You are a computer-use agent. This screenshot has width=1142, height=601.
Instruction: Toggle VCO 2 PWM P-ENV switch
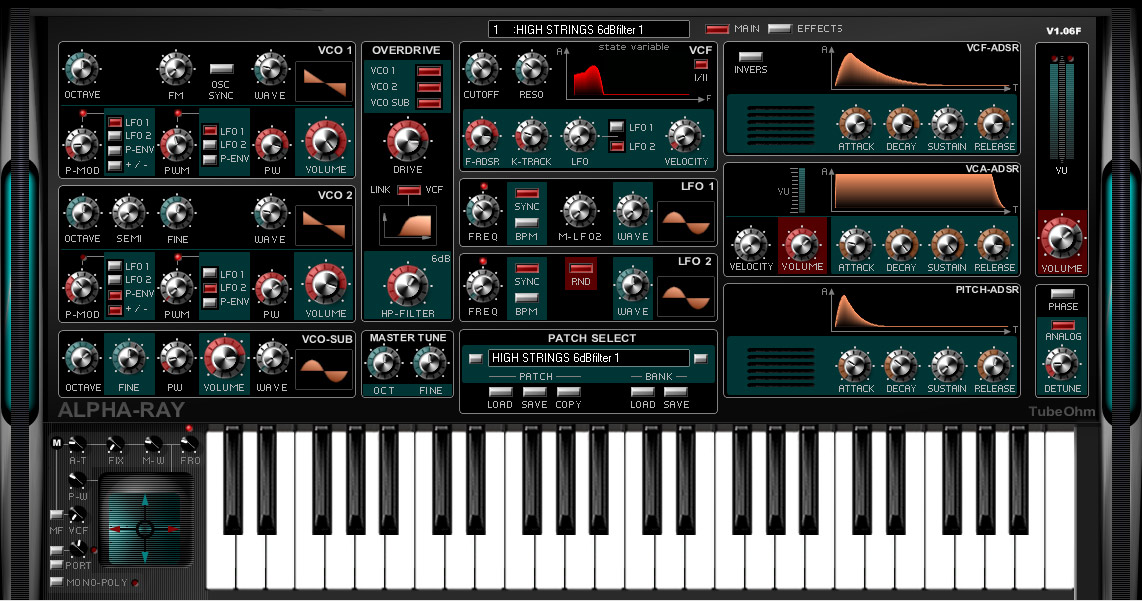(x=210, y=302)
